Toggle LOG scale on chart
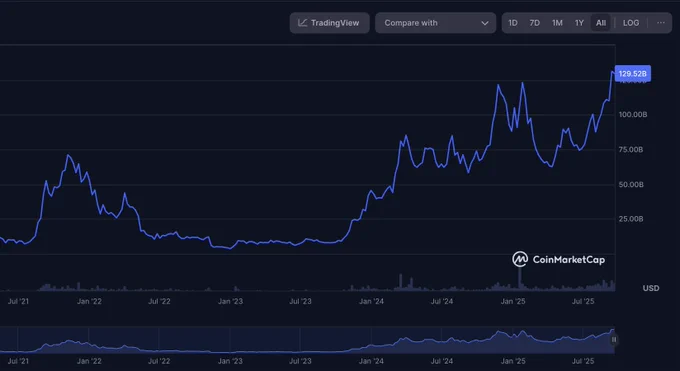The height and width of the screenshot is (371, 680). click(631, 23)
